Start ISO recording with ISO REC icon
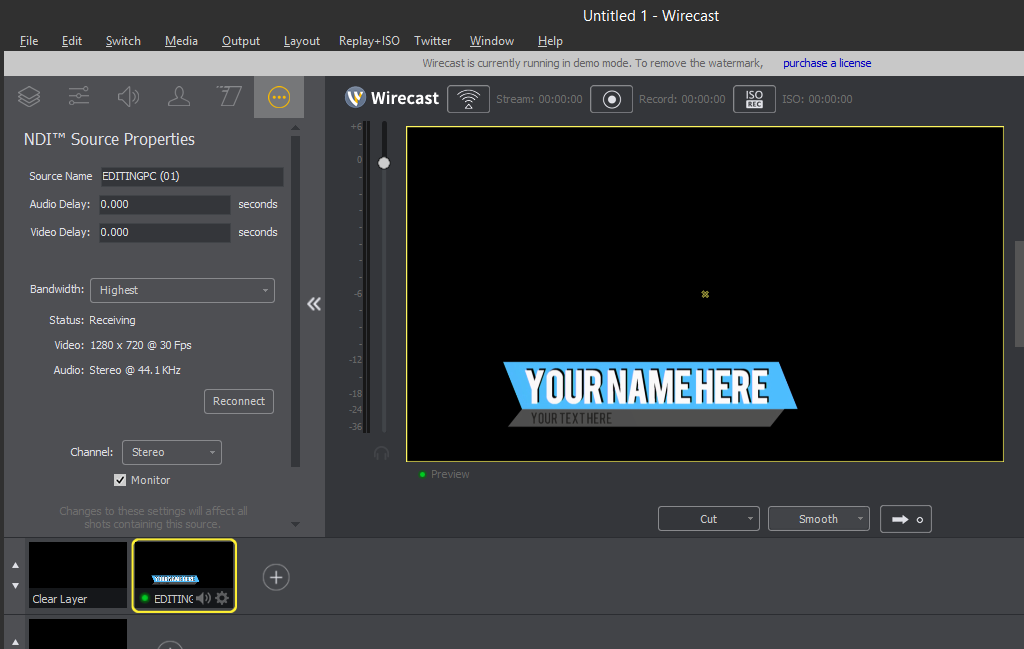The height and width of the screenshot is (649, 1024). point(754,99)
